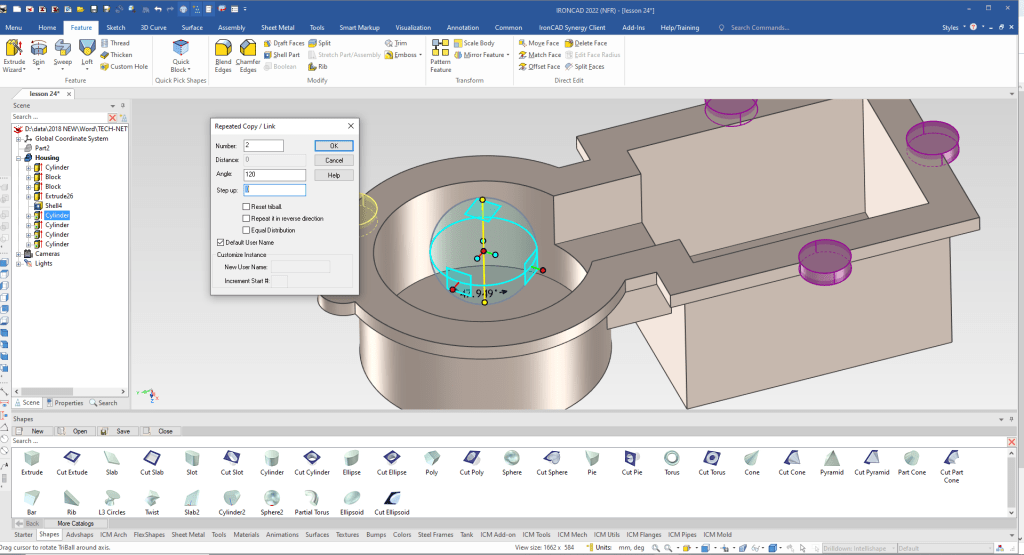Click the Extrude Wizard icon in ribbon
Viewport: 1024px width, 555px height.
pyautogui.click(x=14, y=49)
